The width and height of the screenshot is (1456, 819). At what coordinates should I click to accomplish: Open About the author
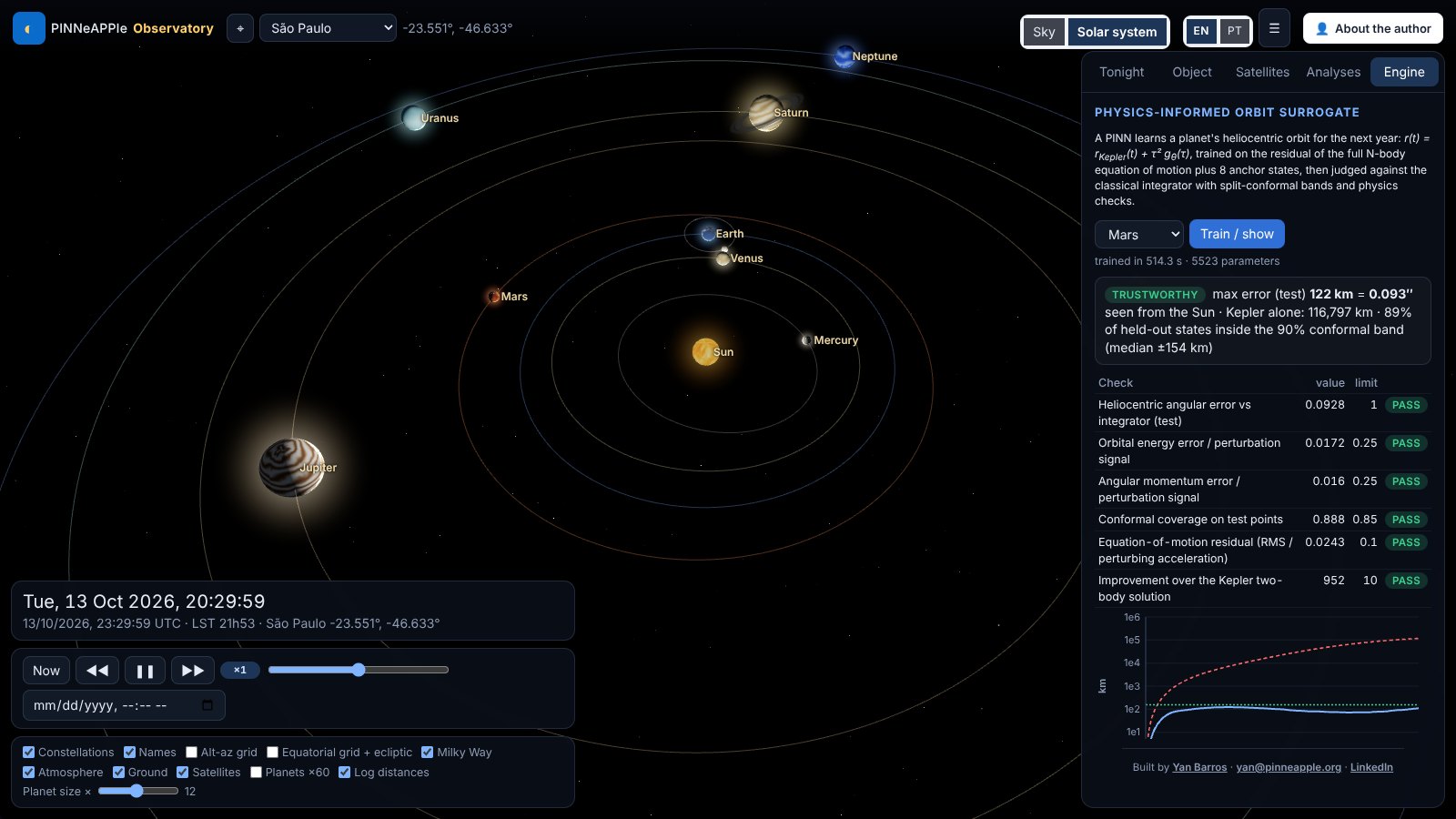1372,28
